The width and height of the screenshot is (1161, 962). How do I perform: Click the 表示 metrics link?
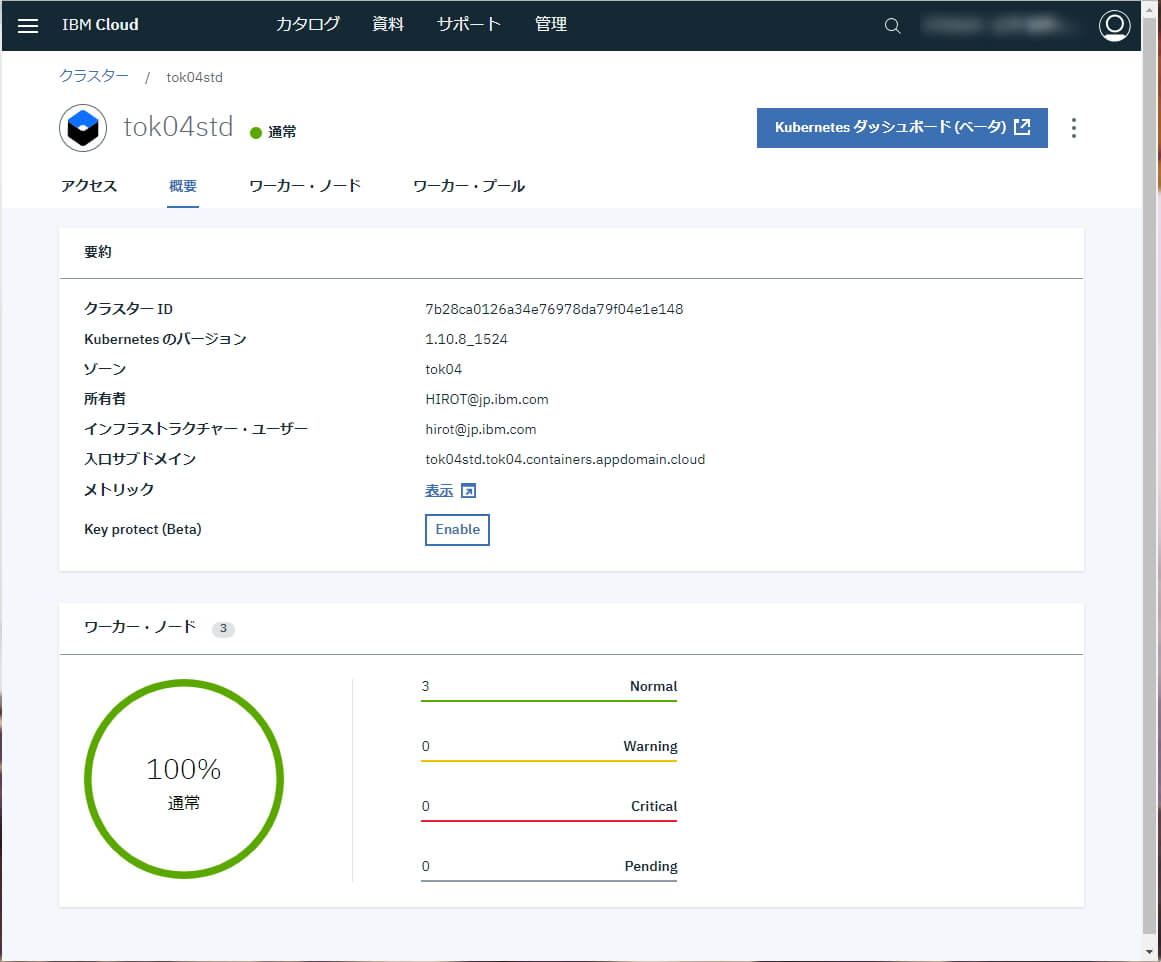(439, 490)
